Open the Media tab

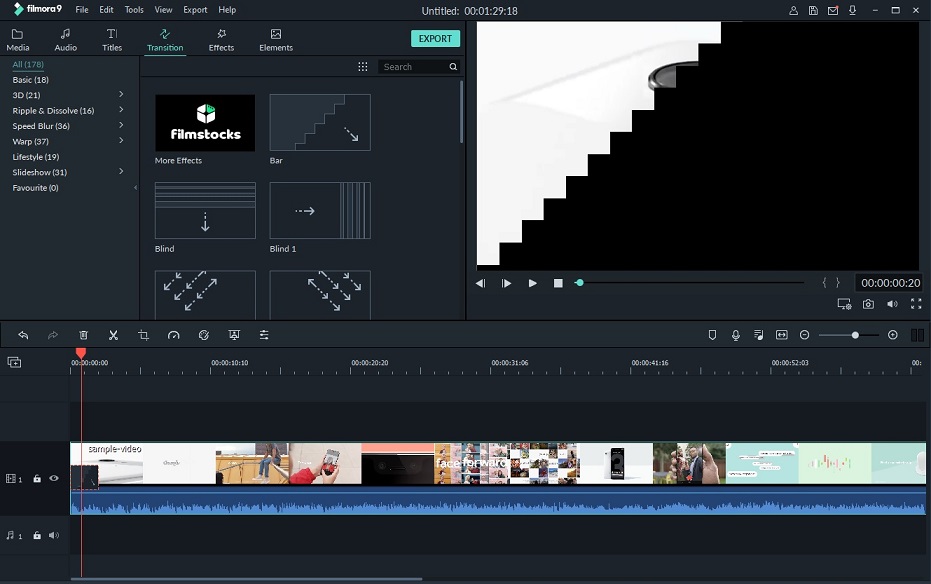tap(17, 40)
